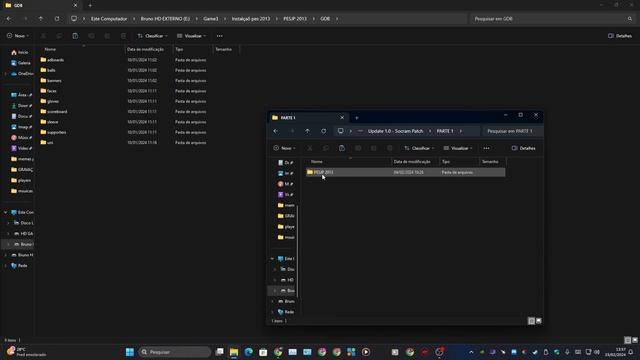
Task: Open Classificar dropdown in PARTE 1 window
Action: point(419,148)
